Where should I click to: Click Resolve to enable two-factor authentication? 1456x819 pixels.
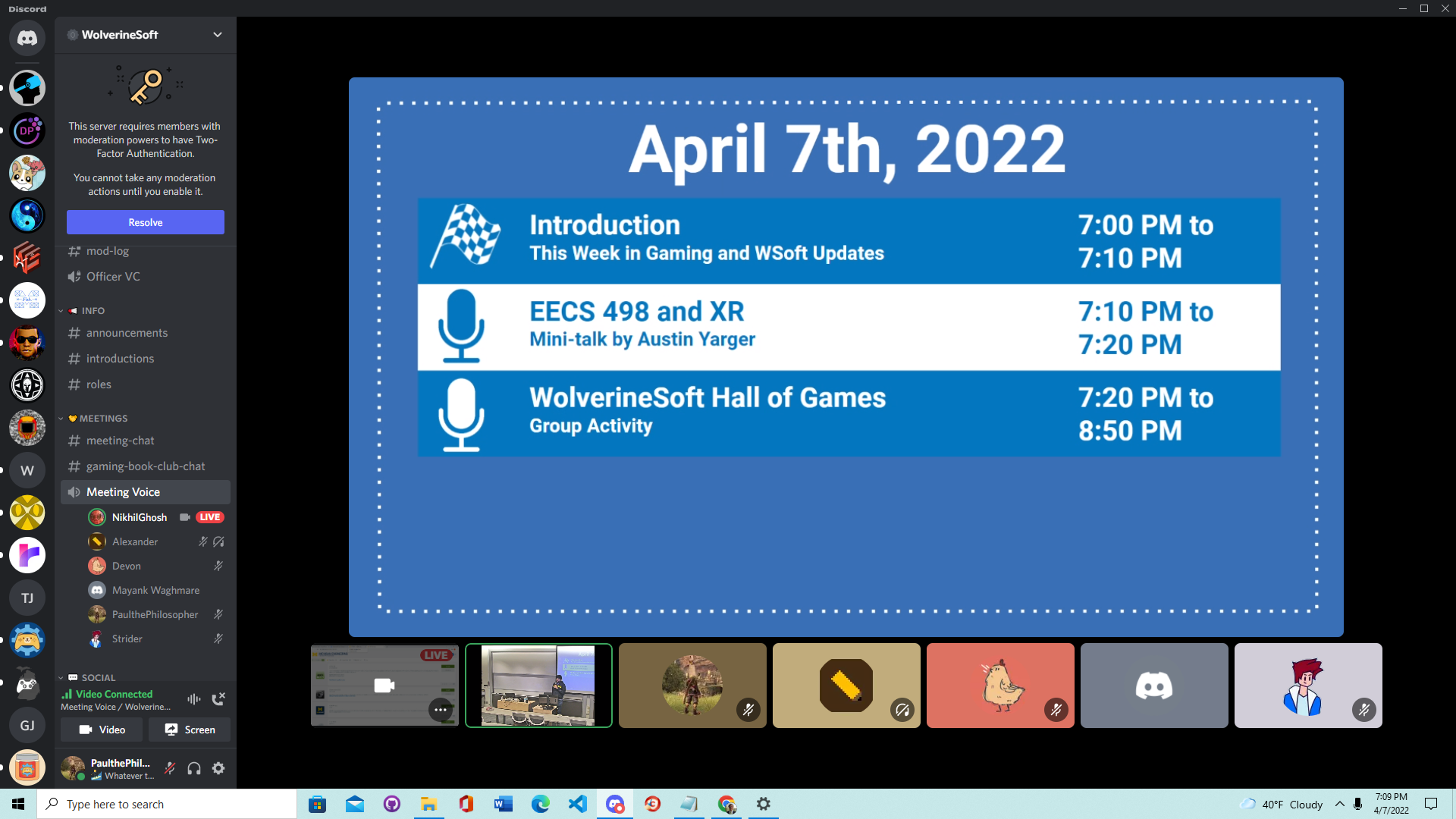pyautogui.click(x=146, y=222)
